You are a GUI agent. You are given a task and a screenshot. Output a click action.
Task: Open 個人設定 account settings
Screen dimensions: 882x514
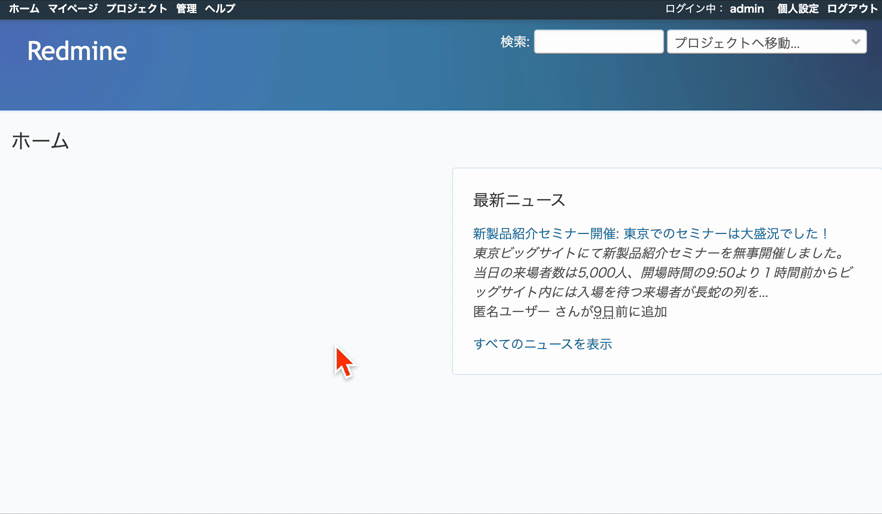coord(797,9)
